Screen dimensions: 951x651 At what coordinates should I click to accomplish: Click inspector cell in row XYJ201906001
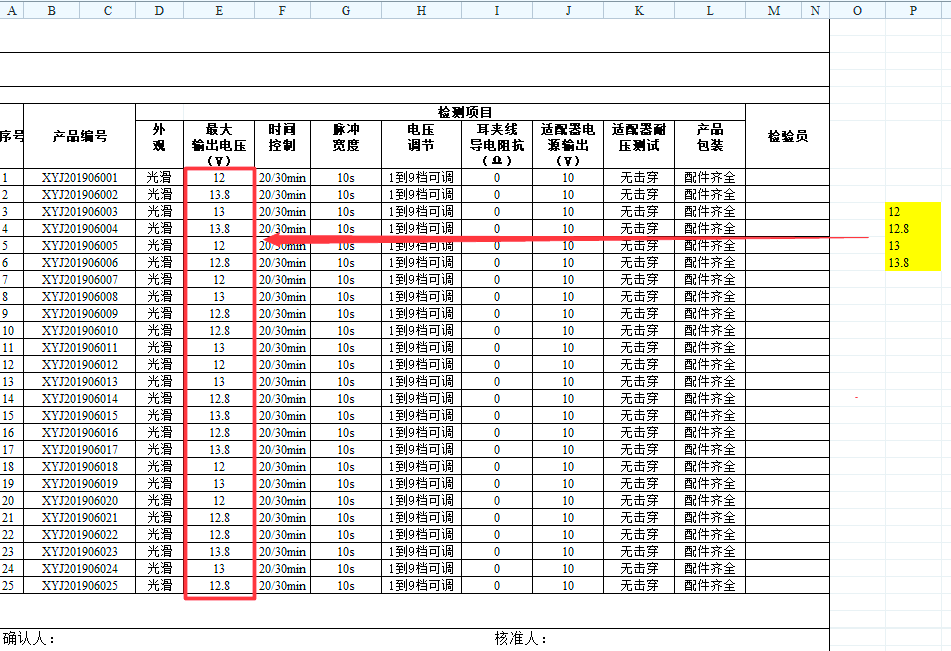[787, 178]
